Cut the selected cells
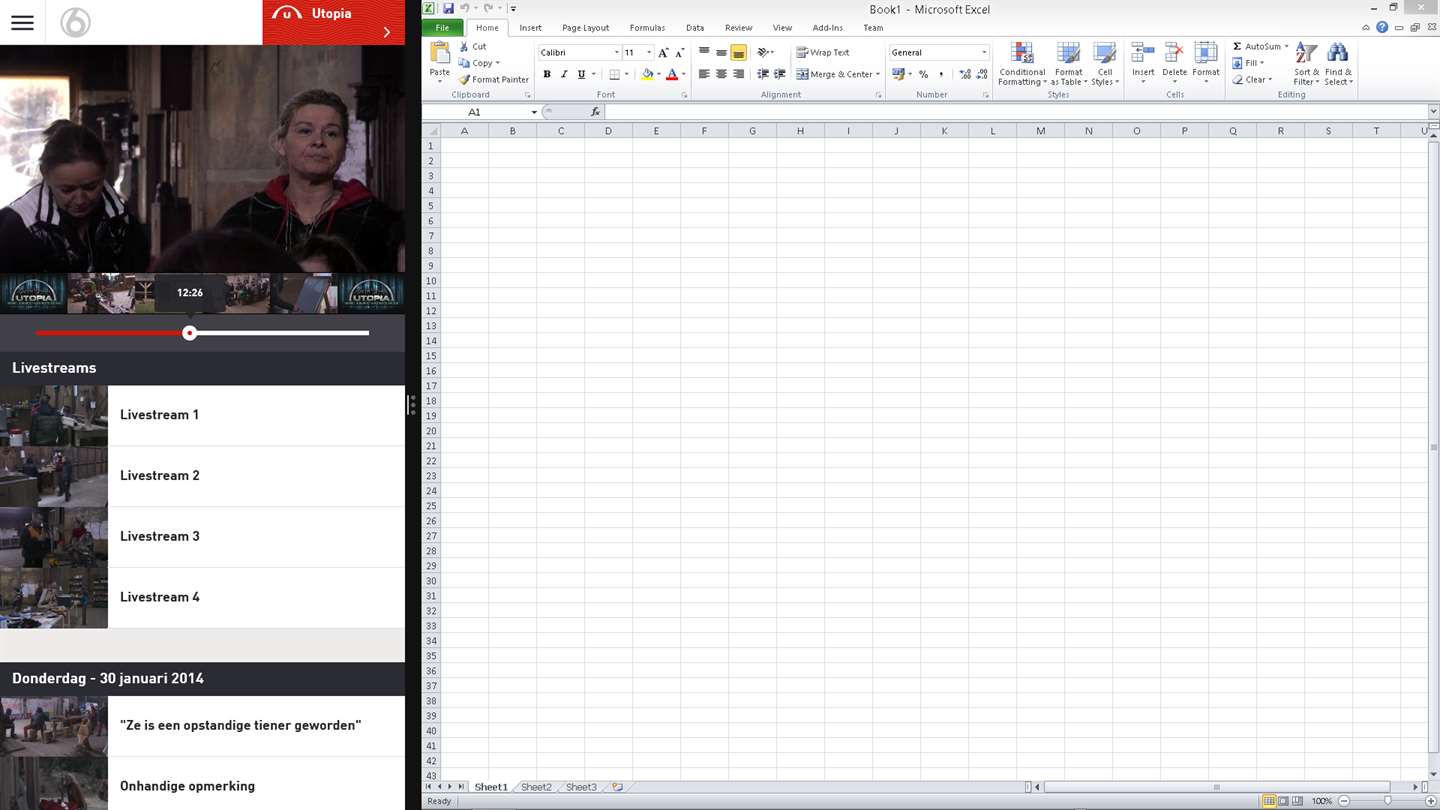The width and height of the screenshot is (1440, 810). coord(473,46)
